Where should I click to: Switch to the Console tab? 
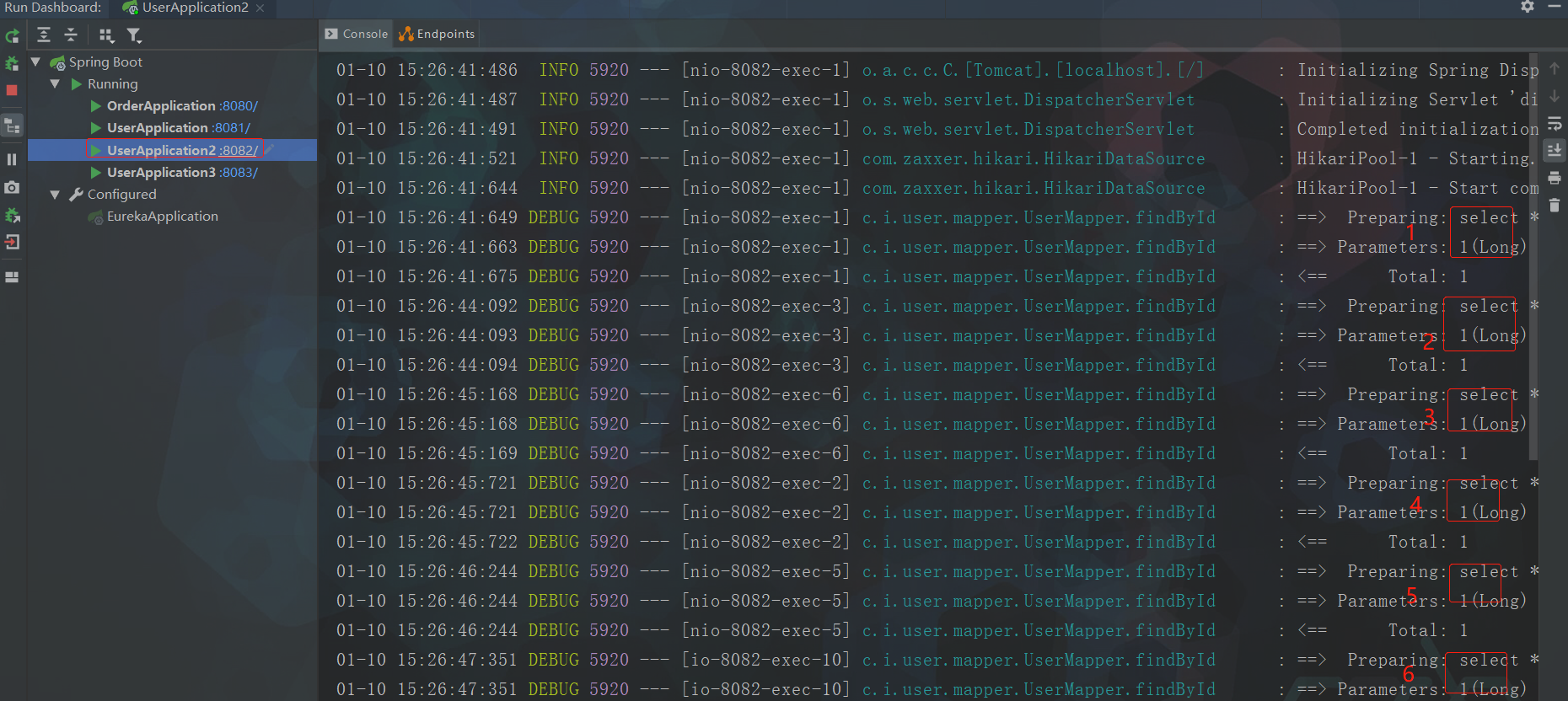pyautogui.click(x=357, y=34)
